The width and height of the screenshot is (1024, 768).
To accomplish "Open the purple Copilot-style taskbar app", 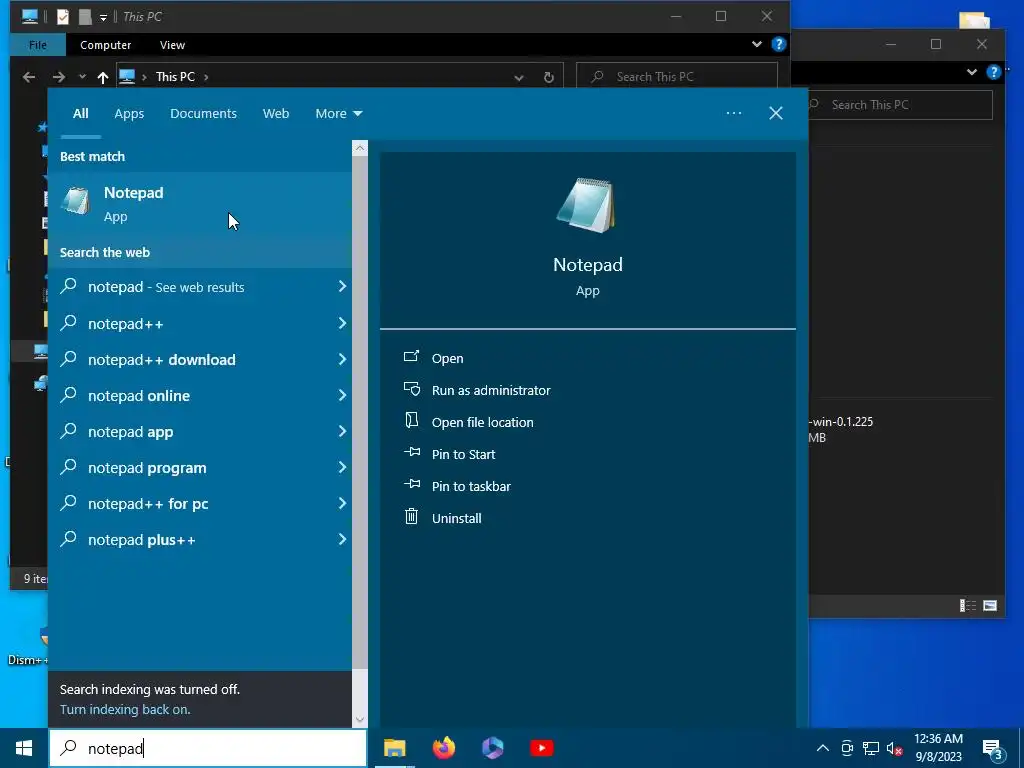I will (492, 748).
